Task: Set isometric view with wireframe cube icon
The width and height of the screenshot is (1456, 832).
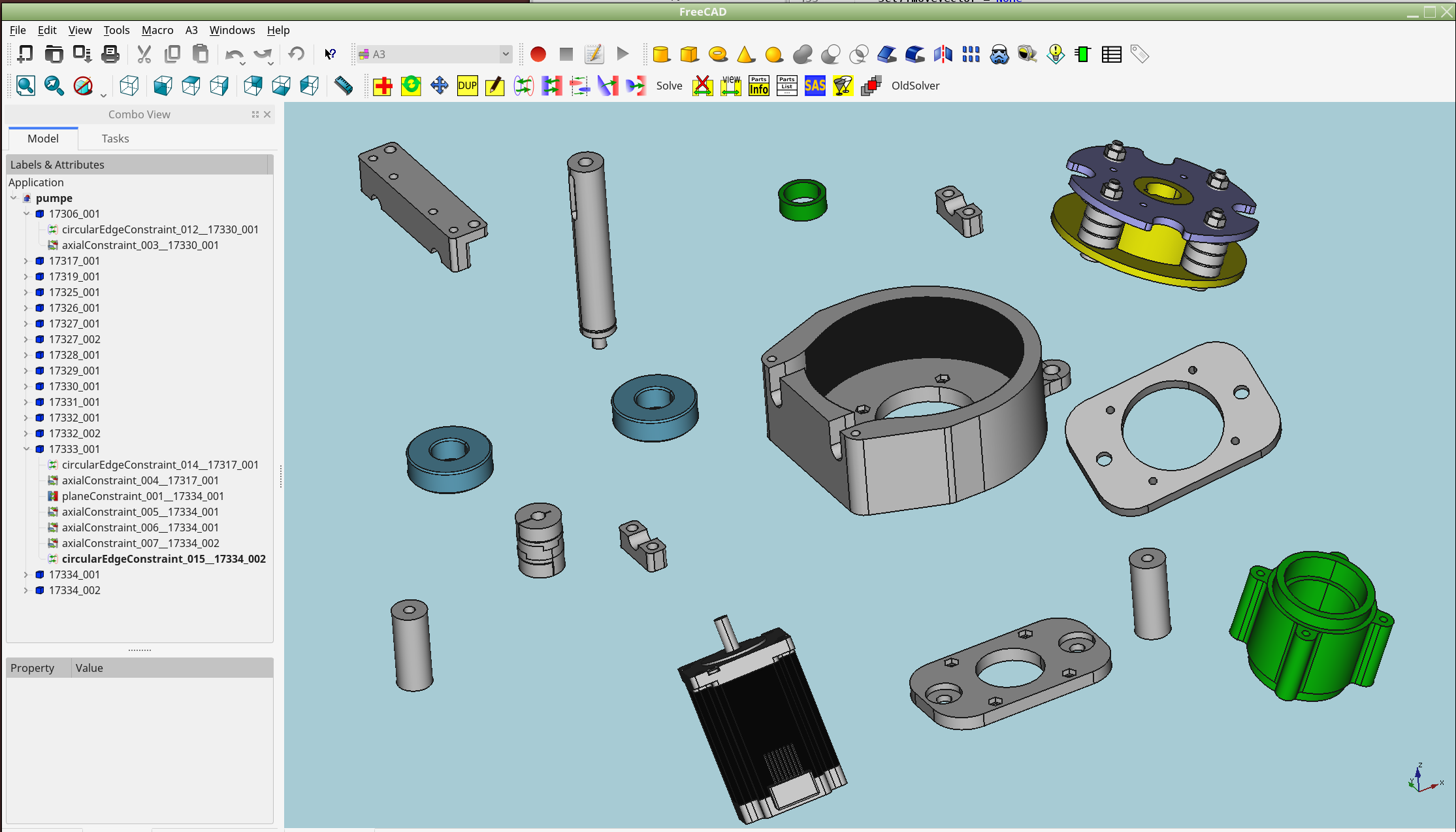Action: click(129, 86)
